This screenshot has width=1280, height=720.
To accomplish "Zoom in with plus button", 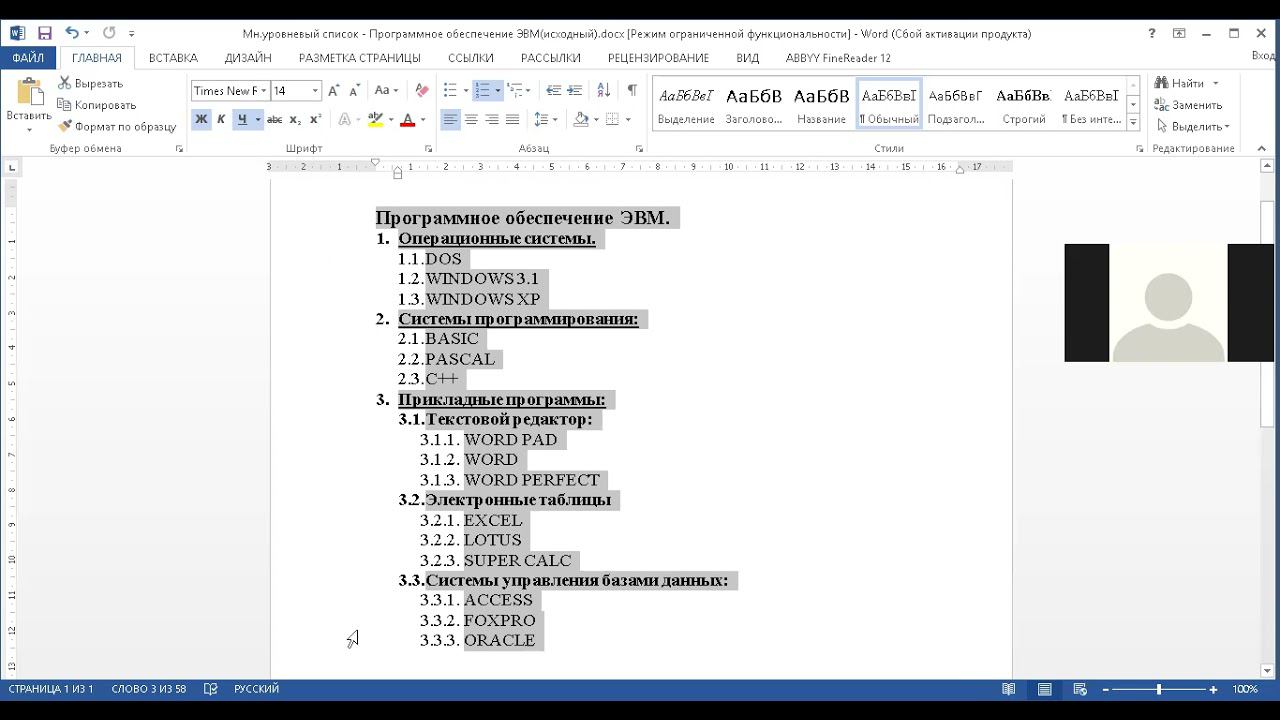I will [1213, 689].
